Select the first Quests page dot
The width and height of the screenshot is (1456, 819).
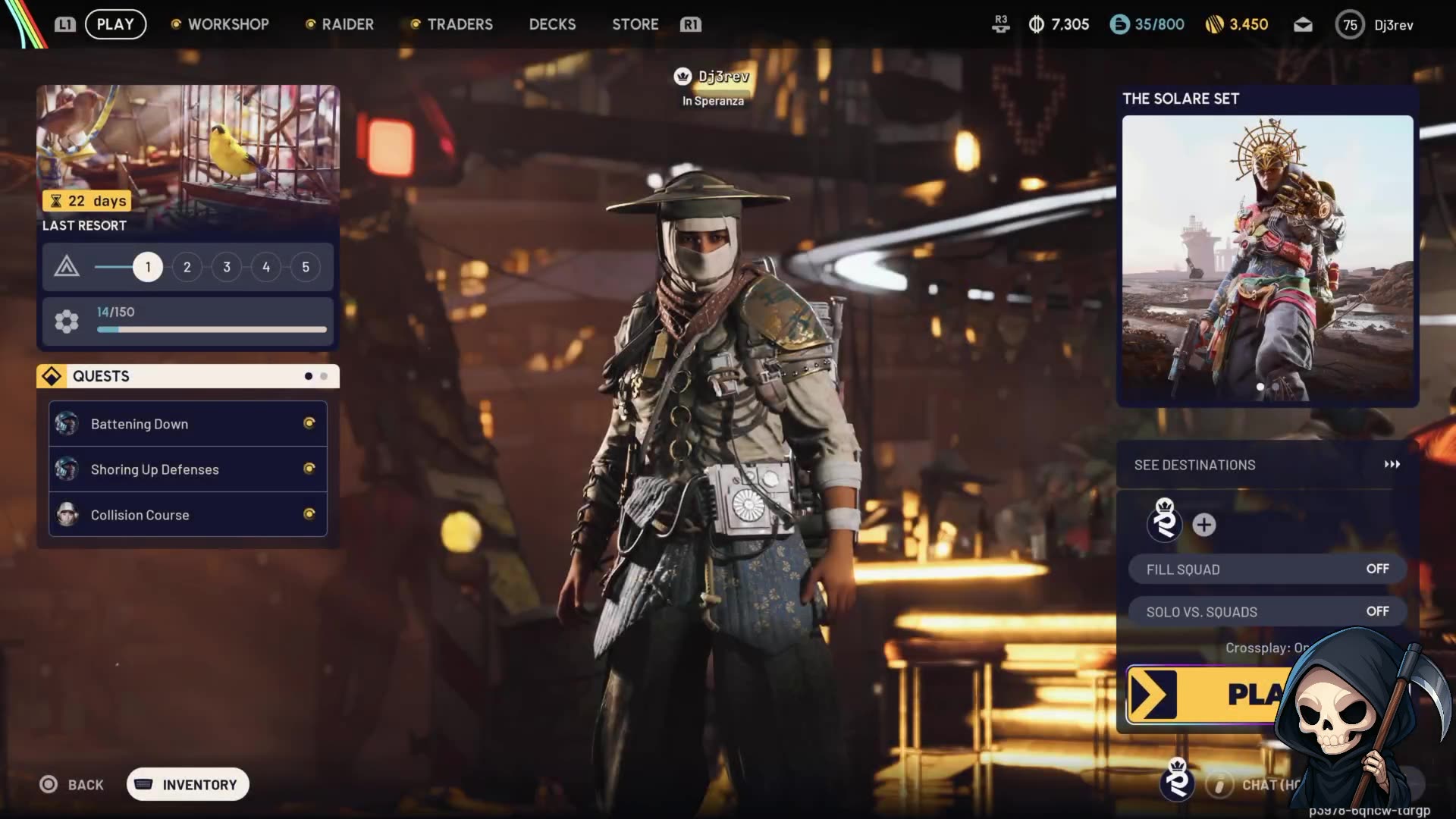click(x=309, y=376)
